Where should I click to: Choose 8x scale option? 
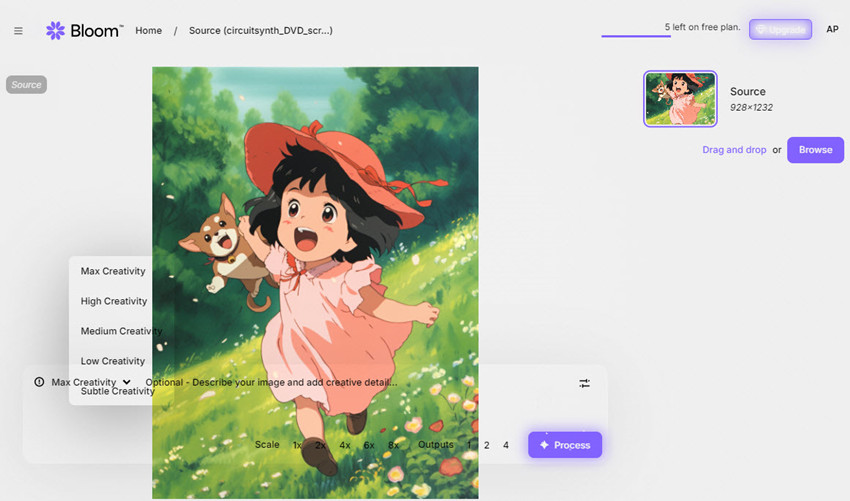click(x=393, y=445)
